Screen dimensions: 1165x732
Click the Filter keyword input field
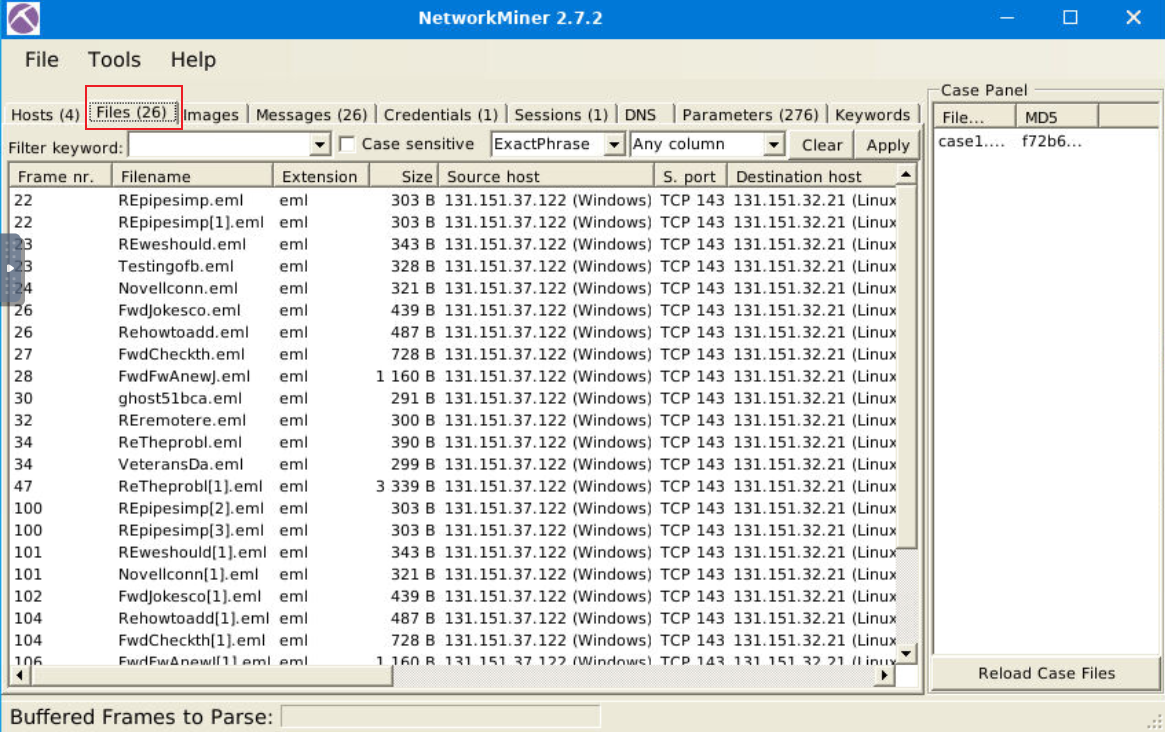[x=220, y=144]
